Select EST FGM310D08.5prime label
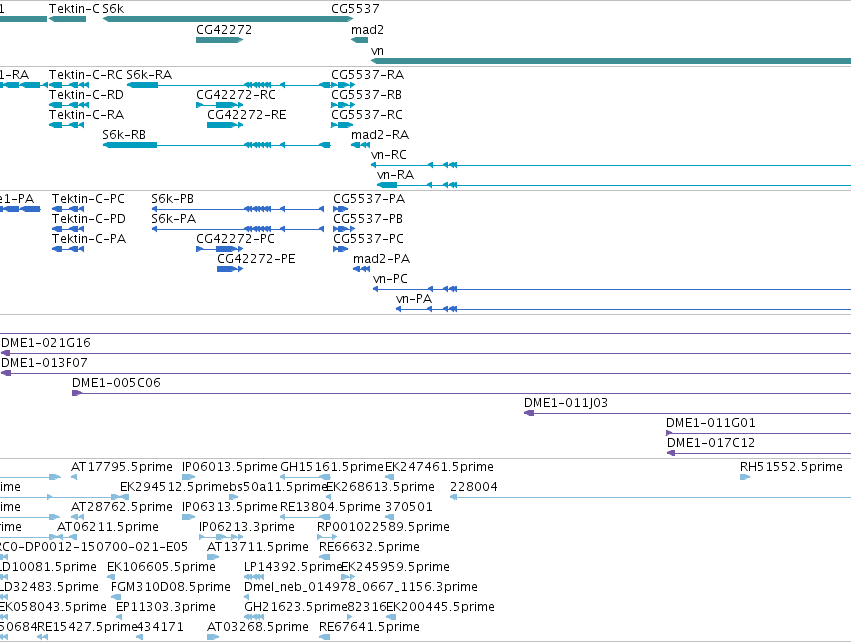Screen dimensions: 851x642 tap(171, 588)
